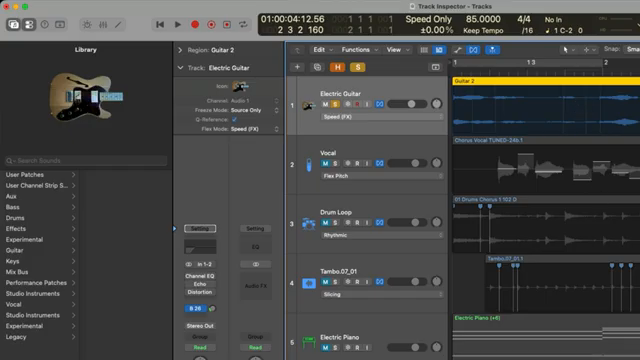Click the Automation curve toolbar icon
640x360 pixels.
pyautogui.click(x=458, y=50)
